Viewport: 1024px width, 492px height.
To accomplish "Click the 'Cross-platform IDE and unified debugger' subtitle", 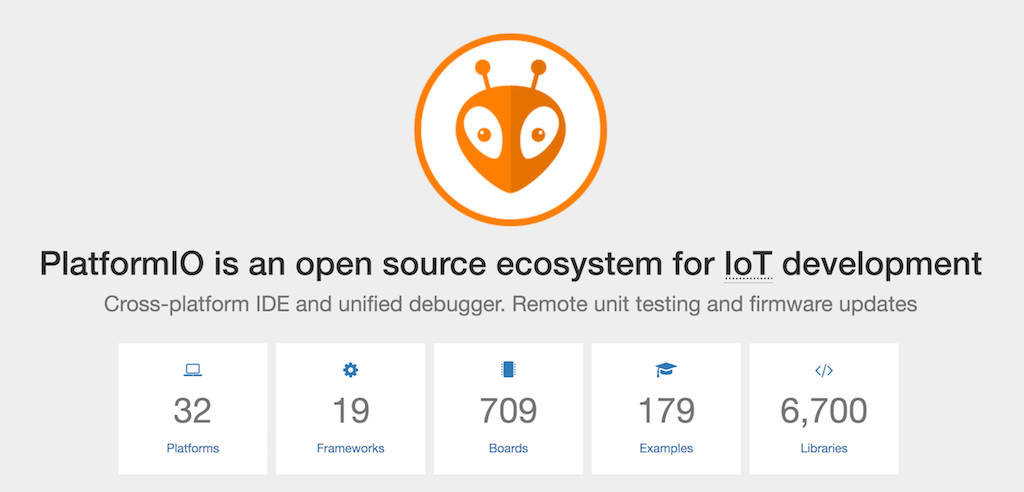I will click(511, 304).
